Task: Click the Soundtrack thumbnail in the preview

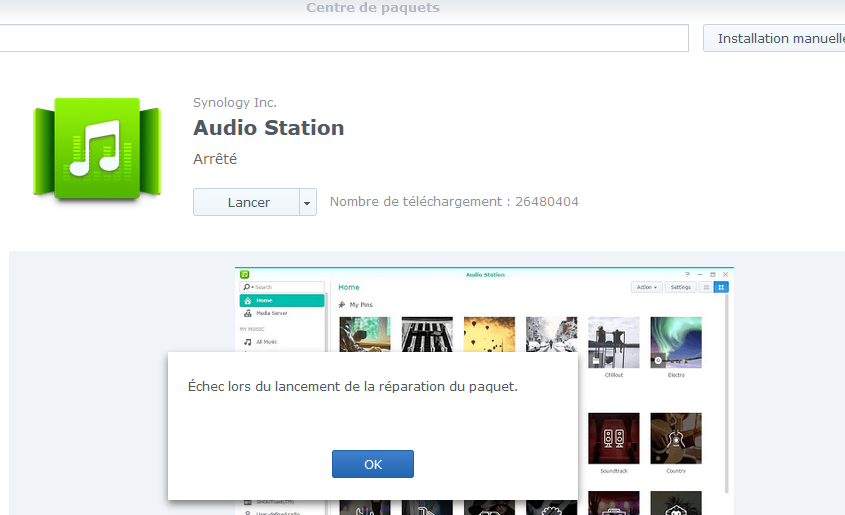Action: point(613,439)
